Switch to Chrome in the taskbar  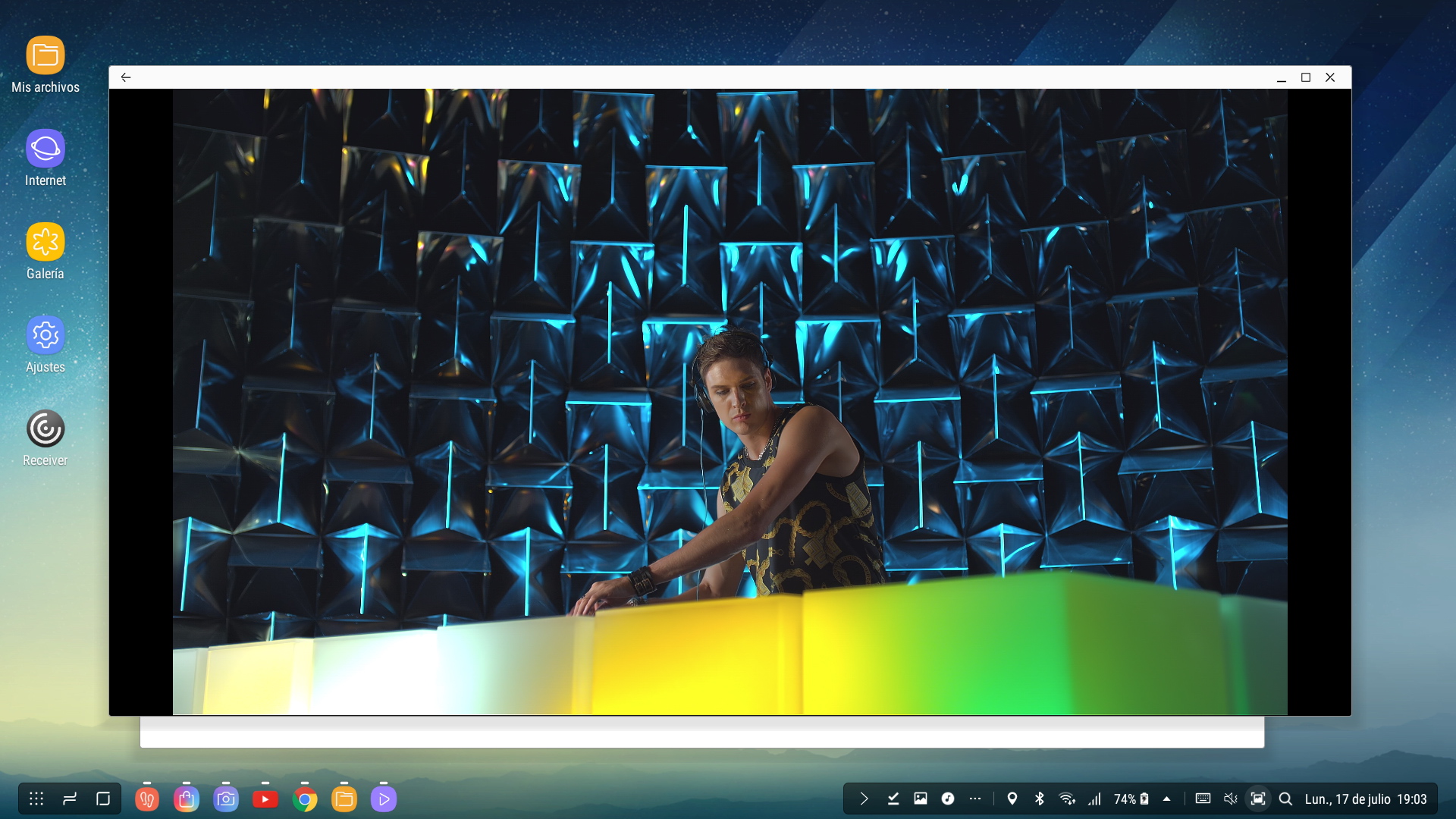pos(305,799)
